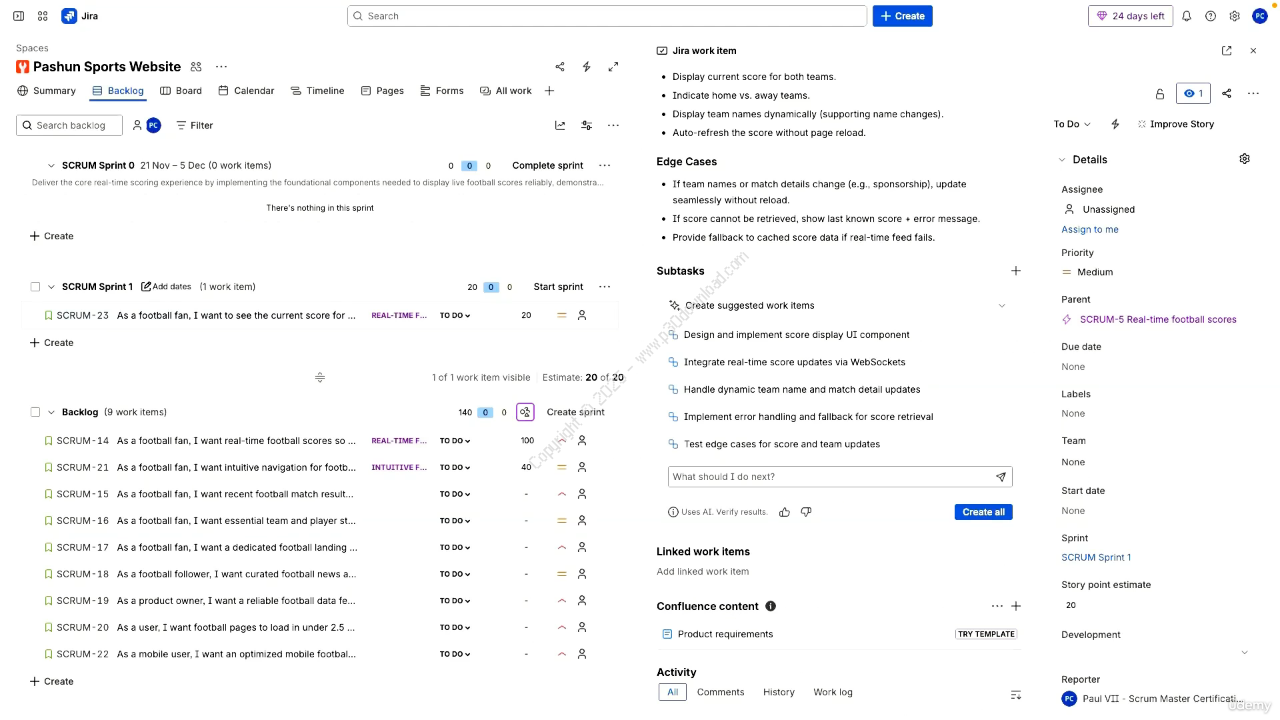1280x720 pixels.
Task: Open the To Do status dropdown
Action: coord(1071,124)
